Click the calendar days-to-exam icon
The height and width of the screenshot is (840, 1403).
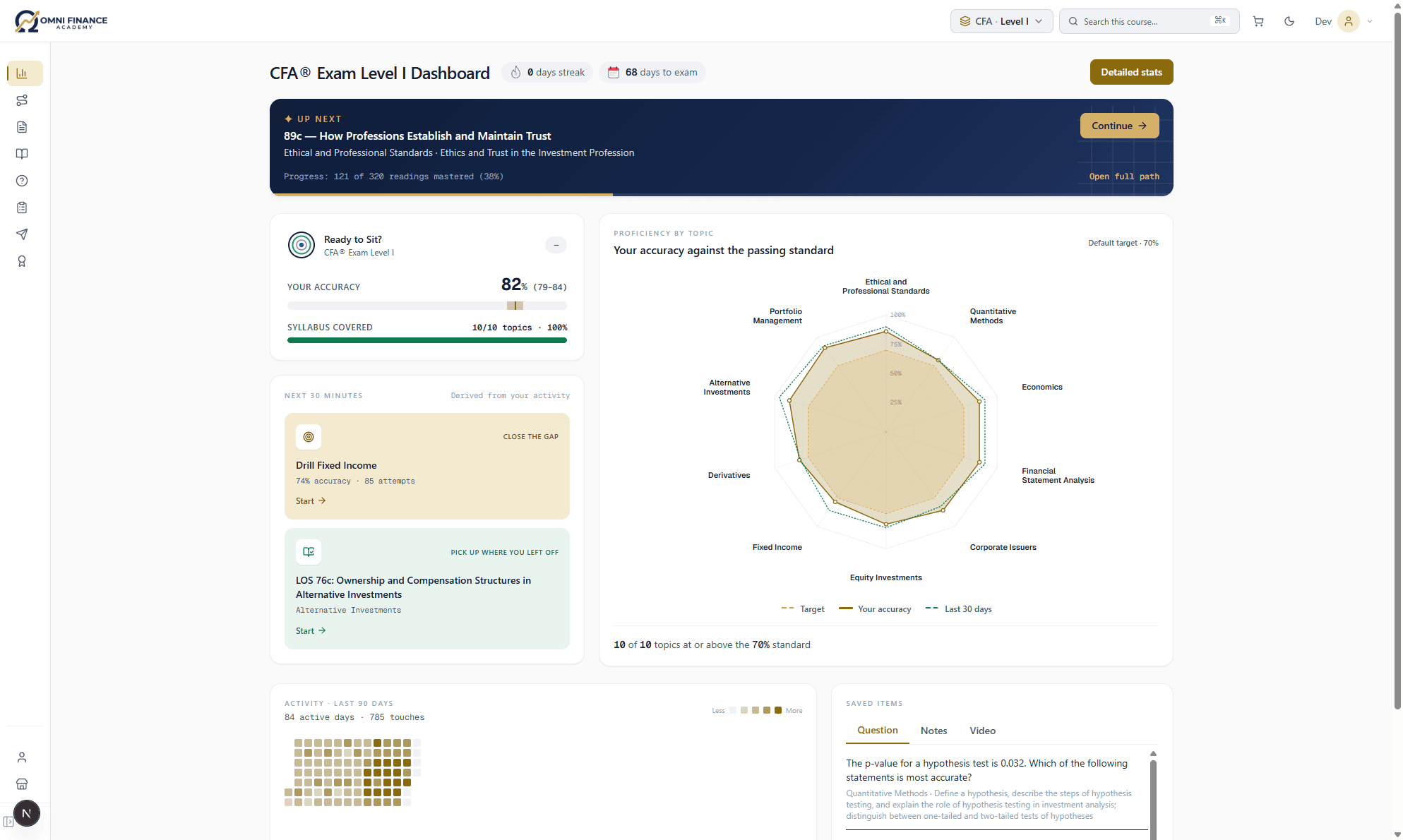pyautogui.click(x=614, y=72)
